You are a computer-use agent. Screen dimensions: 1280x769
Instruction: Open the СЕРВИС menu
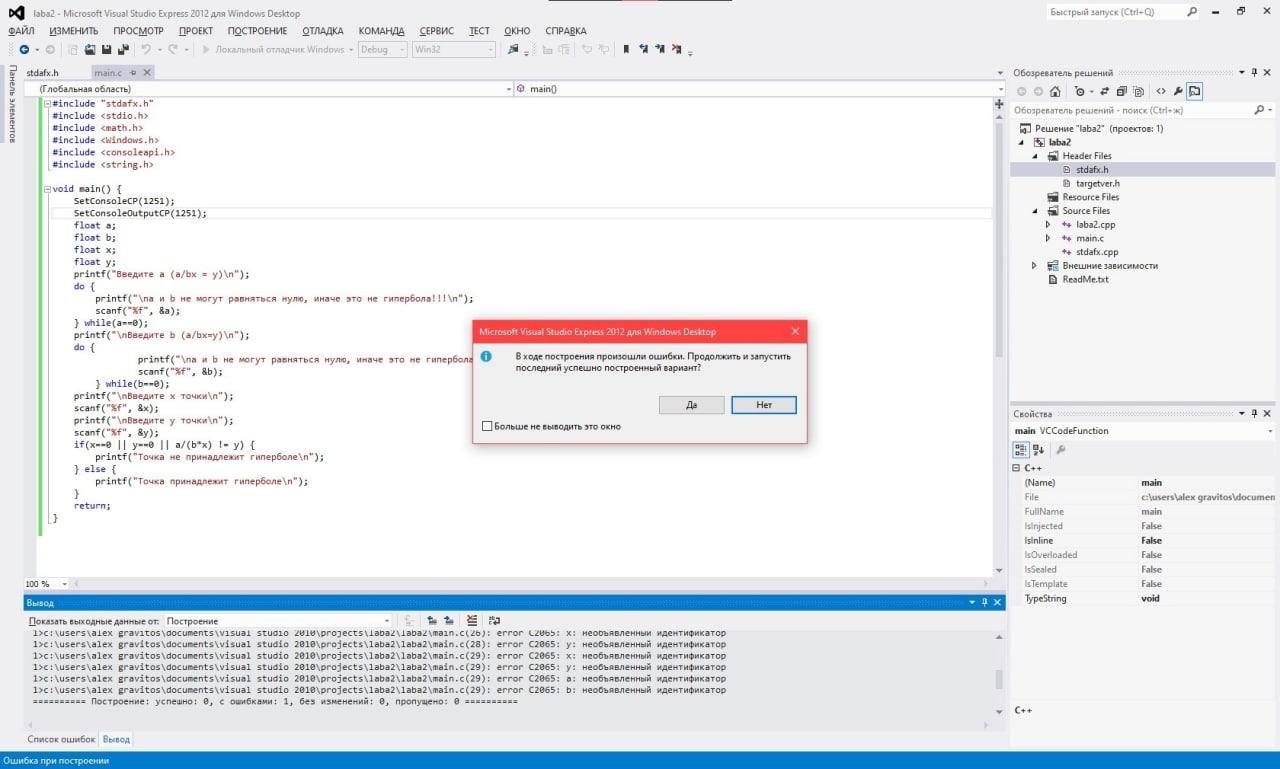(x=436, y=31)
